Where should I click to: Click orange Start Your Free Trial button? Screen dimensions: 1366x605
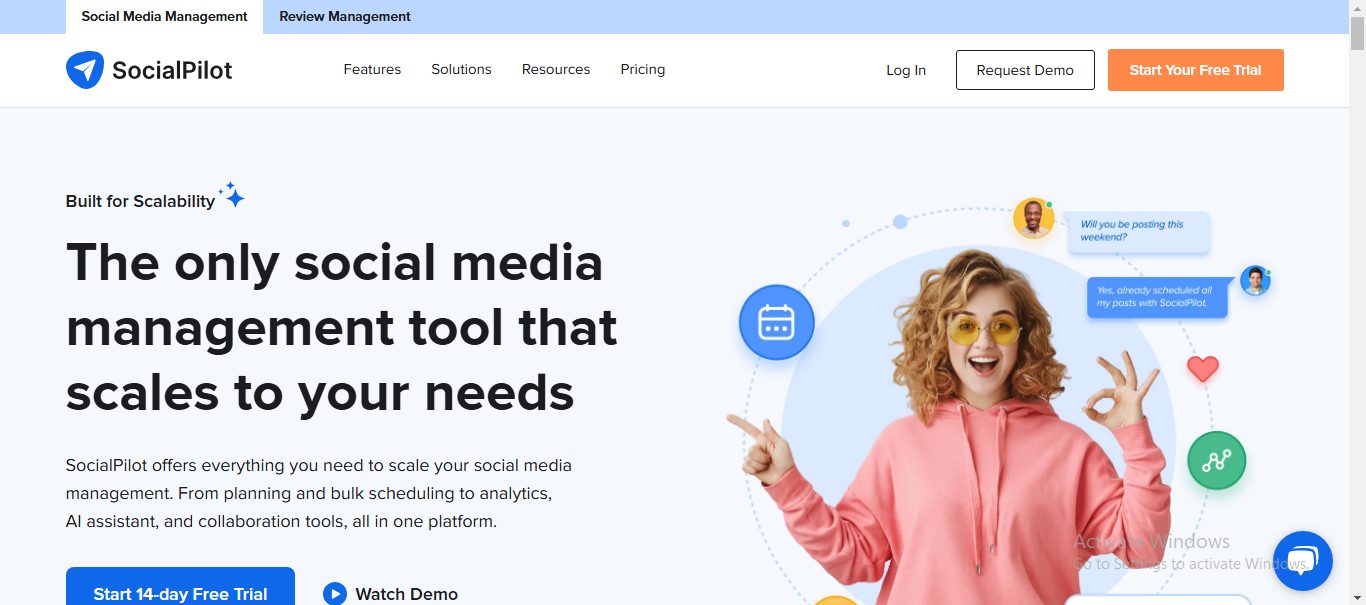pyautogui.click(x=1196, y=70)
